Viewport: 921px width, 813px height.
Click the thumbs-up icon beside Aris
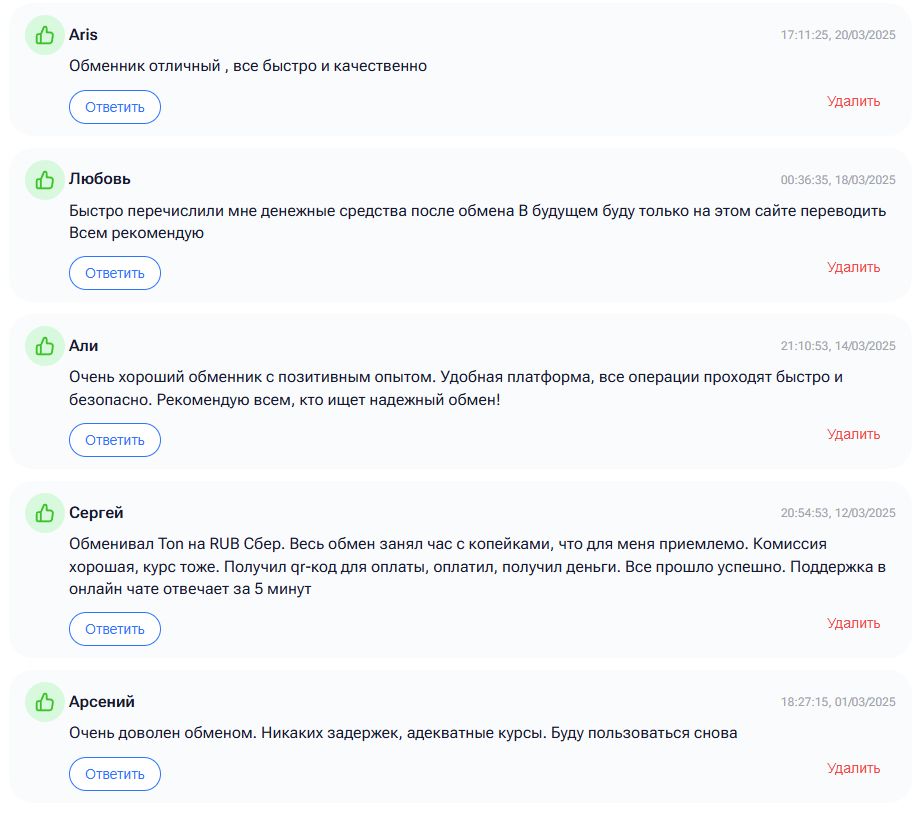tap(44, 36)
